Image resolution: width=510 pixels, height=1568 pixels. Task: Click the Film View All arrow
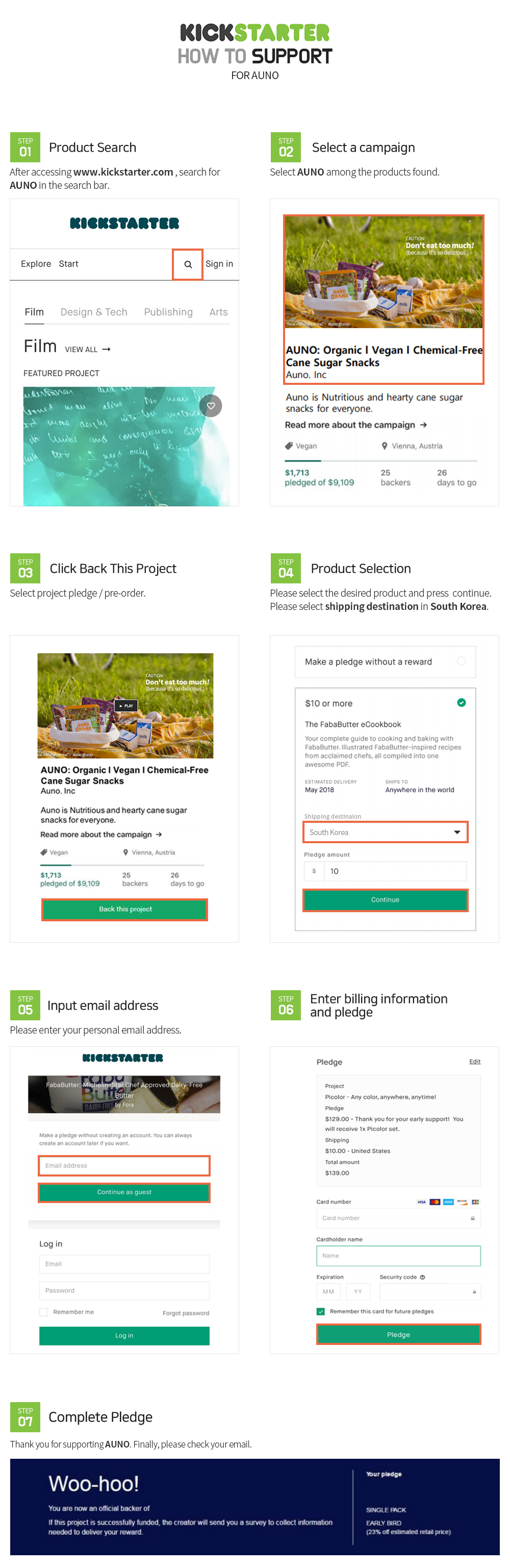[x=107, y=350]
